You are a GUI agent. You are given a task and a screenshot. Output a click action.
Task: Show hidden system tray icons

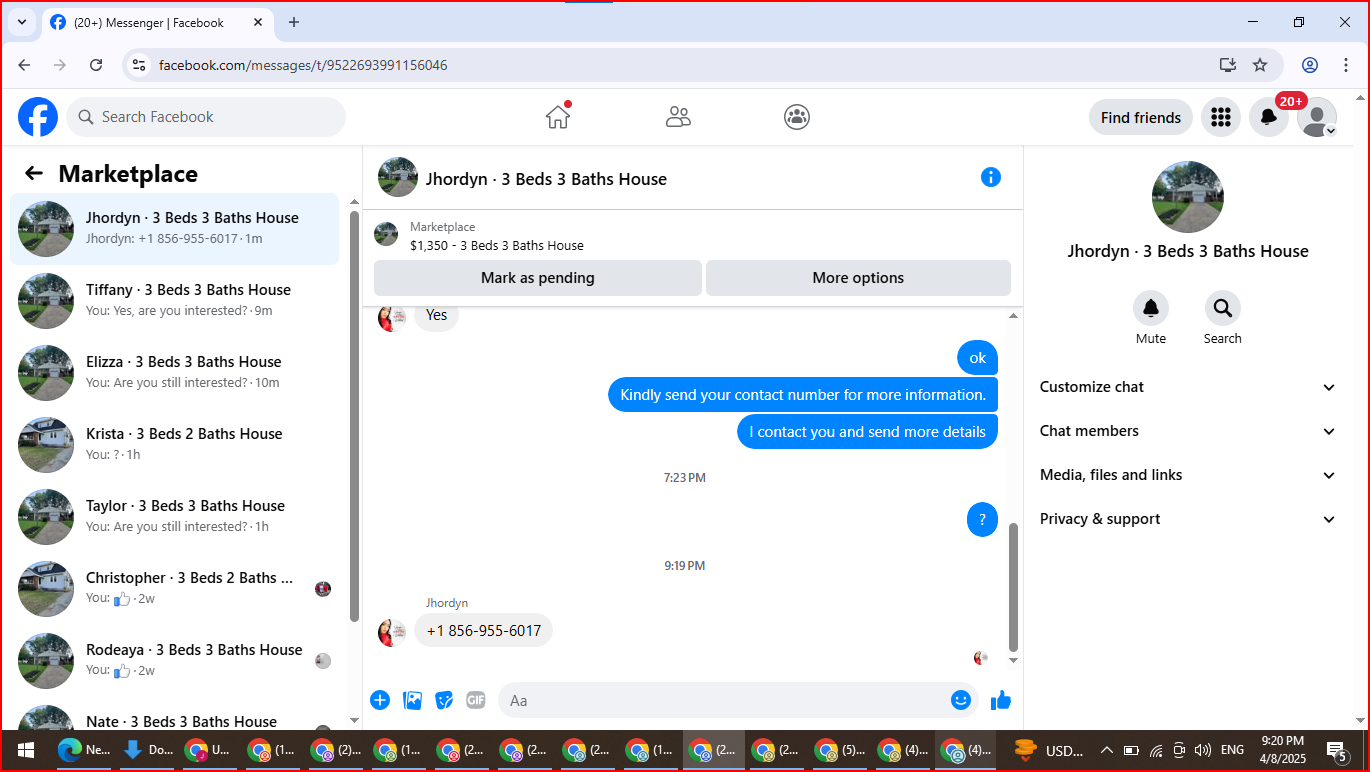point(1107,750)
